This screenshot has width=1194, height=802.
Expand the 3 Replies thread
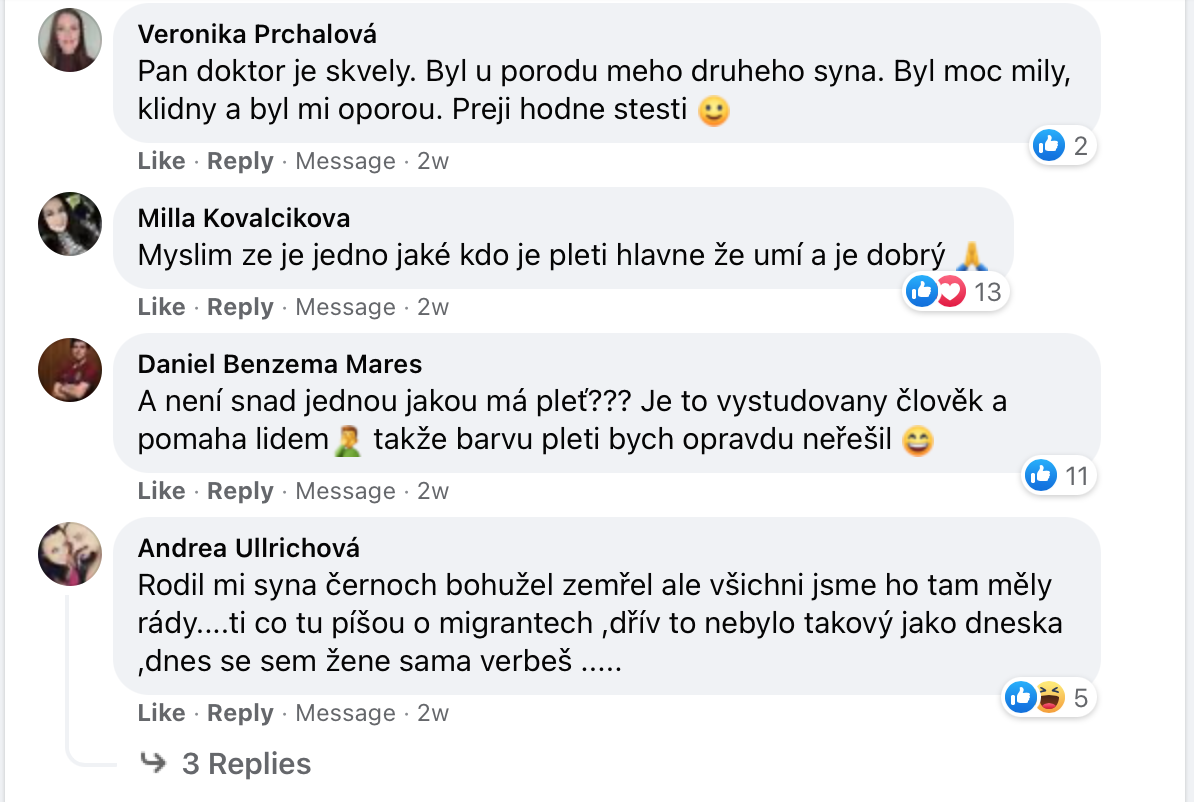coord(246,764)
